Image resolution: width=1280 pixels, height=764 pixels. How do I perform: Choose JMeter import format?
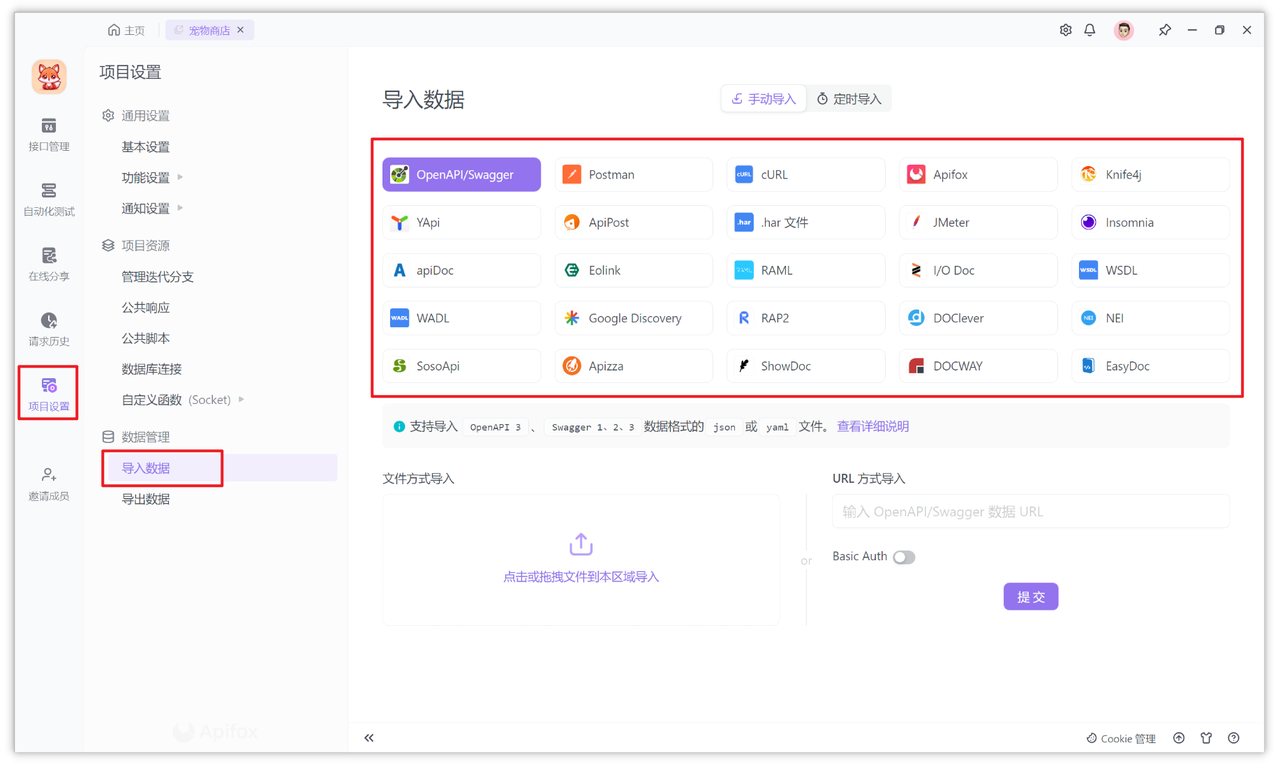[x=978, y=222]
